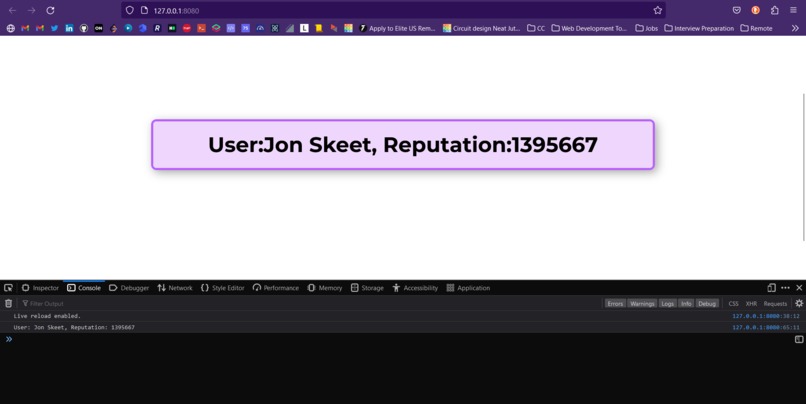Open the Memory tab
The image size is (806, 404).
(325, 288)
